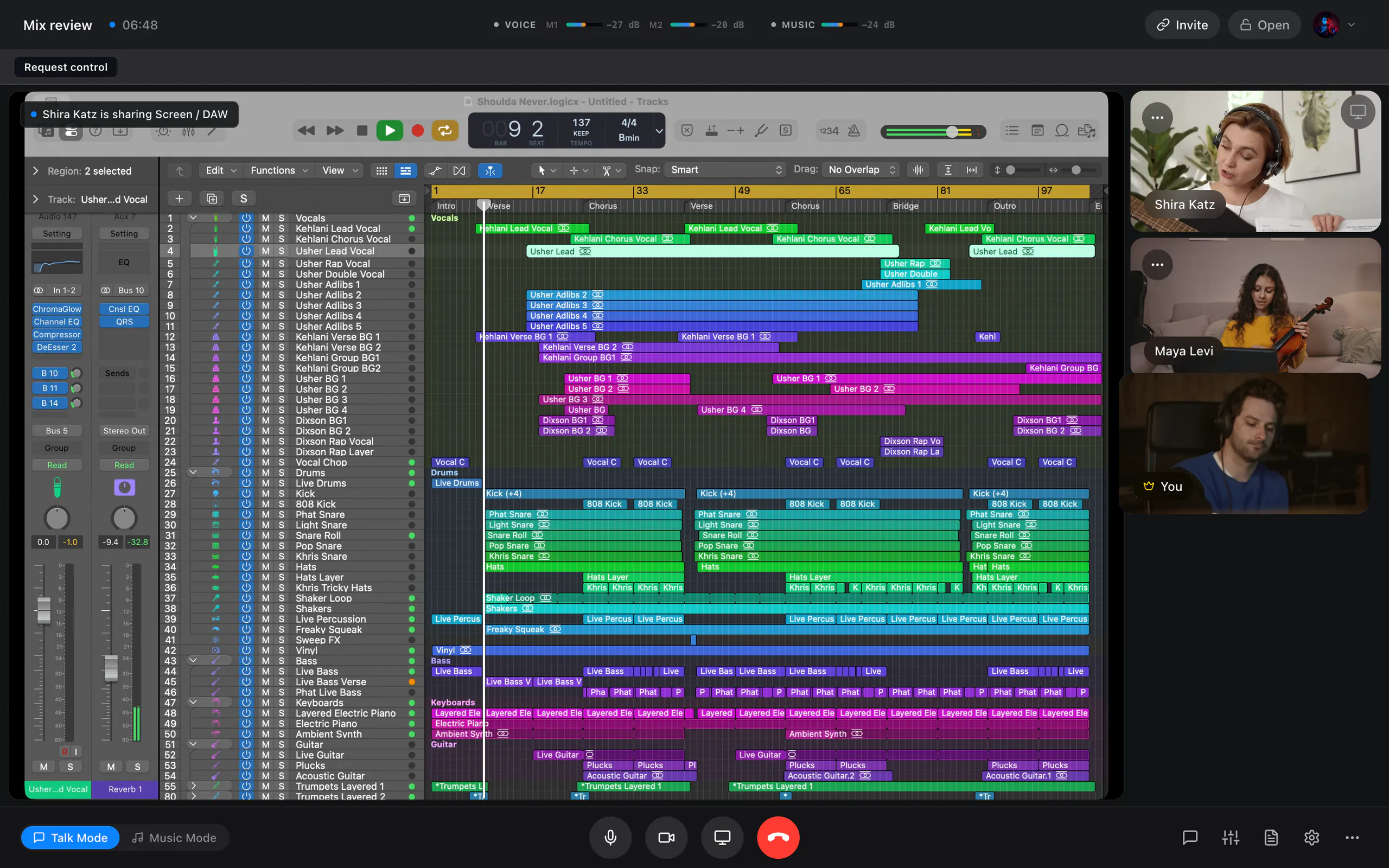
Task: Open the Edit menu dropdown
Action: click(220, 170)
